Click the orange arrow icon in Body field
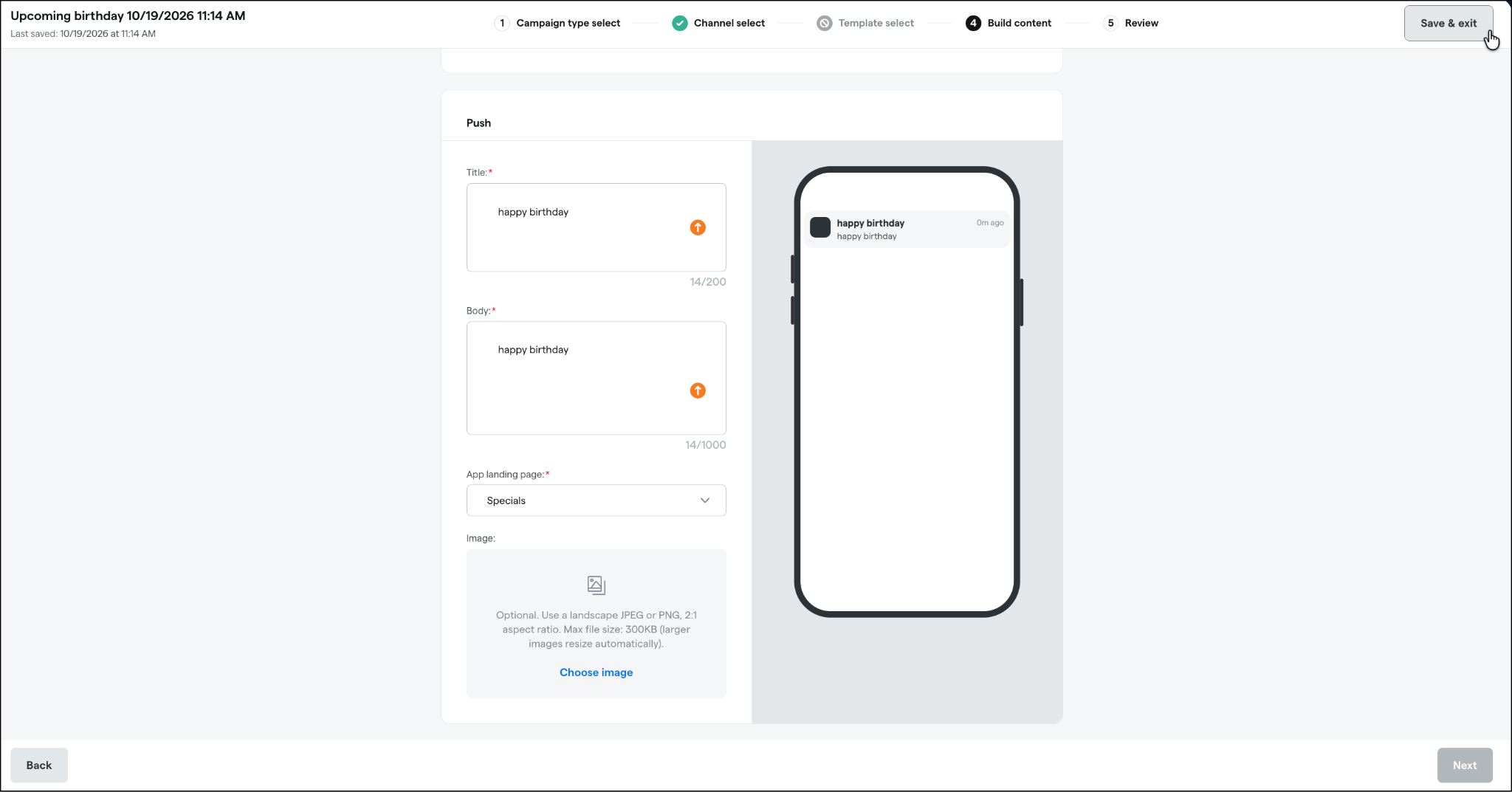 (698, 390)
